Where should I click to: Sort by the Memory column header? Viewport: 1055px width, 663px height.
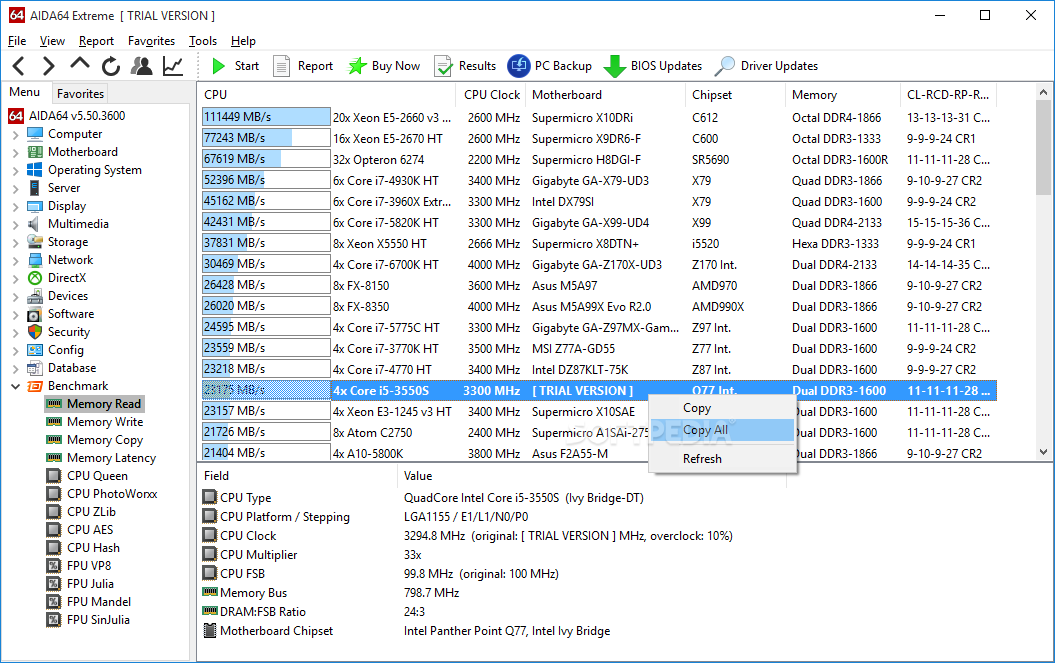pyautogui.click(x=842, y=95)
